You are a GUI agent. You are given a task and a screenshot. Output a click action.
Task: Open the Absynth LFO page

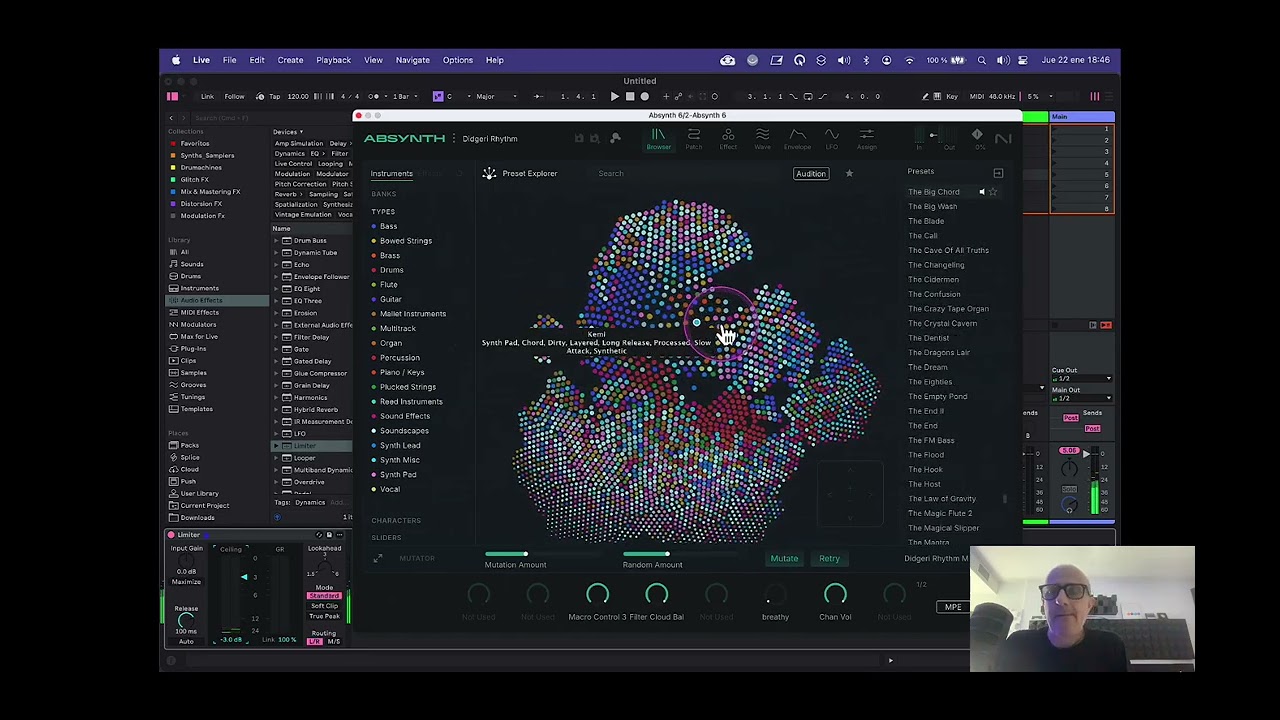tap(831, 139)
